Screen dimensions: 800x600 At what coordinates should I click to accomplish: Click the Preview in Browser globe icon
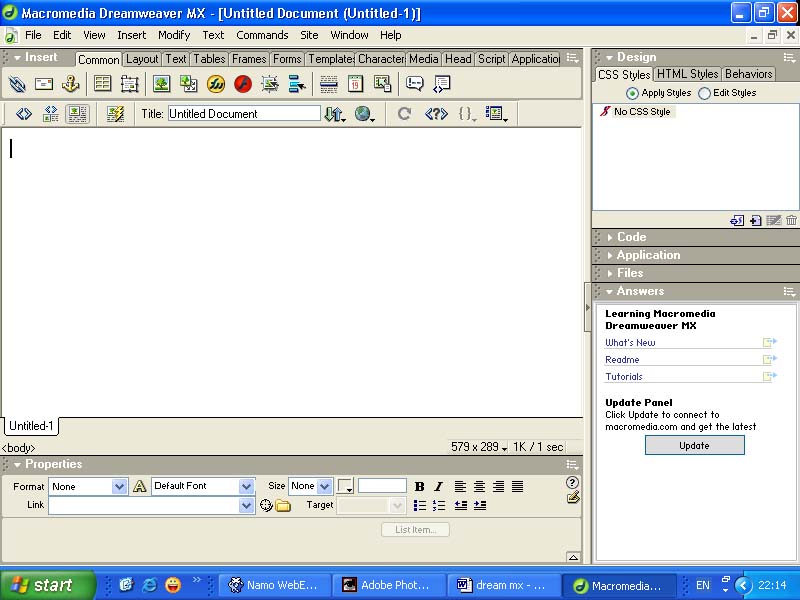(360, 113)
